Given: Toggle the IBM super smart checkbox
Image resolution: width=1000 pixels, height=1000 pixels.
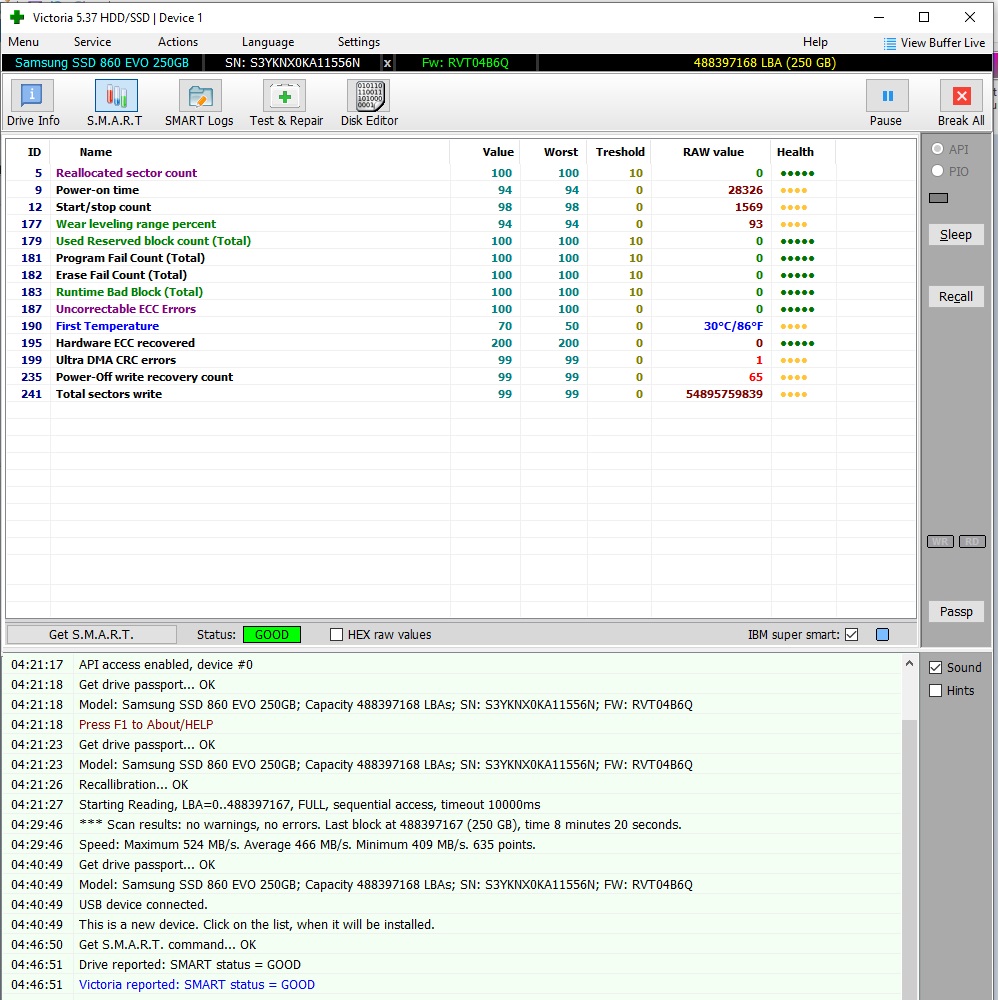Looking at the screenshot, I should pos(851,635).
